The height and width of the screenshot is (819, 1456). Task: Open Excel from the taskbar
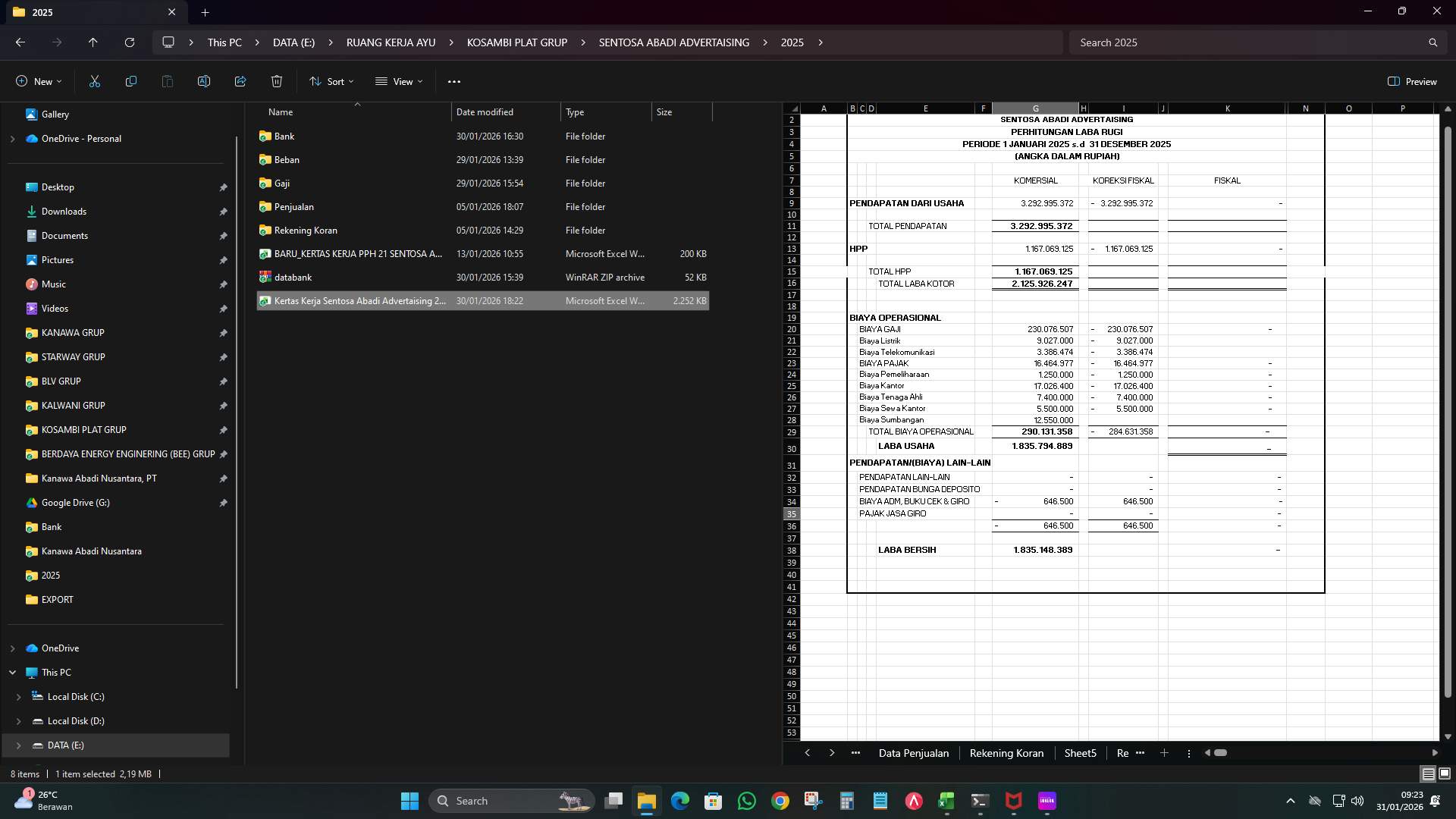[x=946, y=801]
